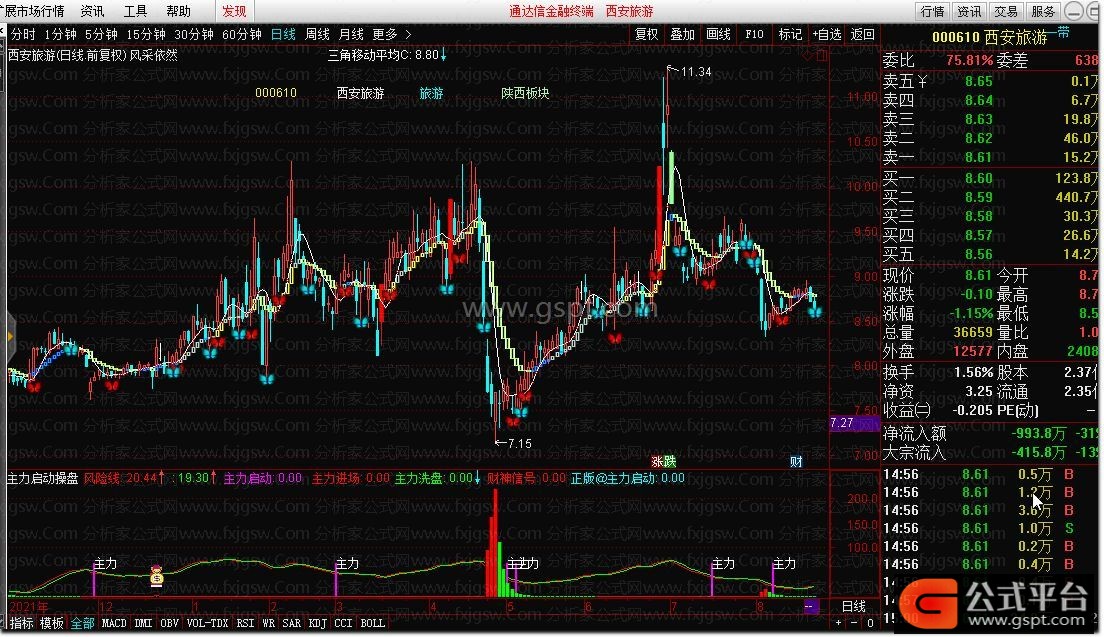Switch indicator to CCI
Image resolution: width=1104 pixels, height=637 pixels.
pyautogui.click(x=344, y=623)
